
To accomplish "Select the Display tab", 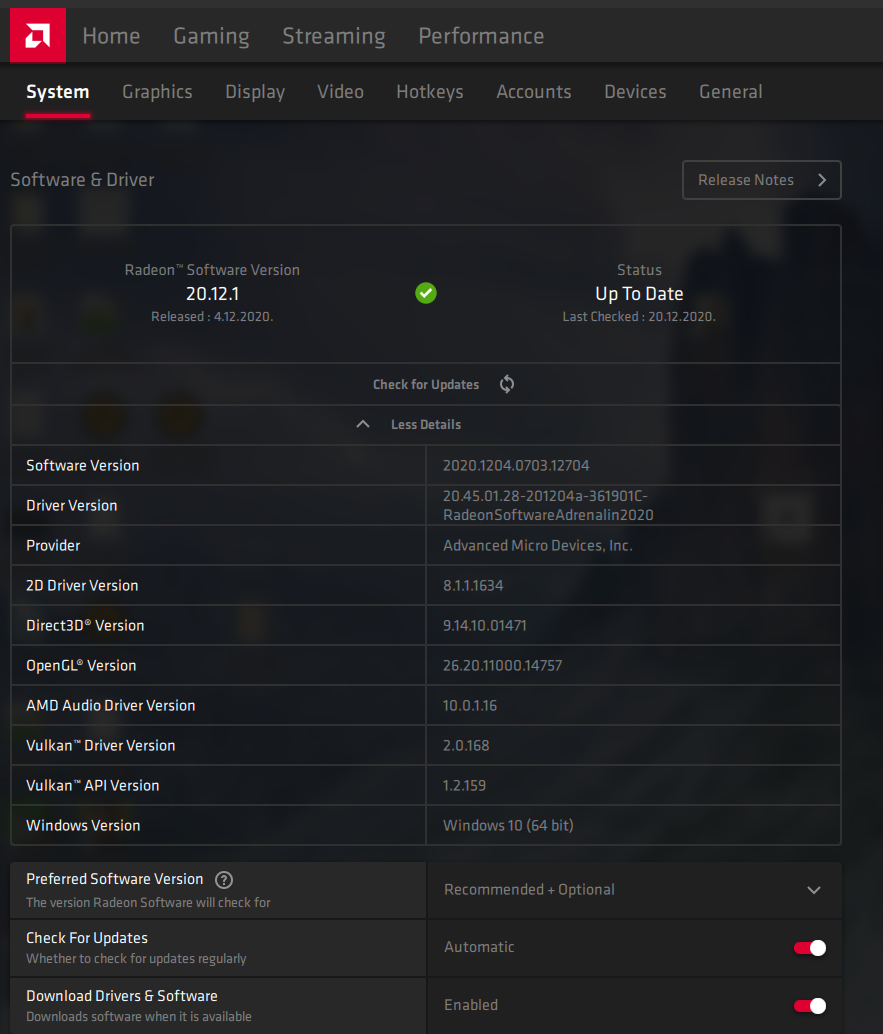I will point(255,92).
